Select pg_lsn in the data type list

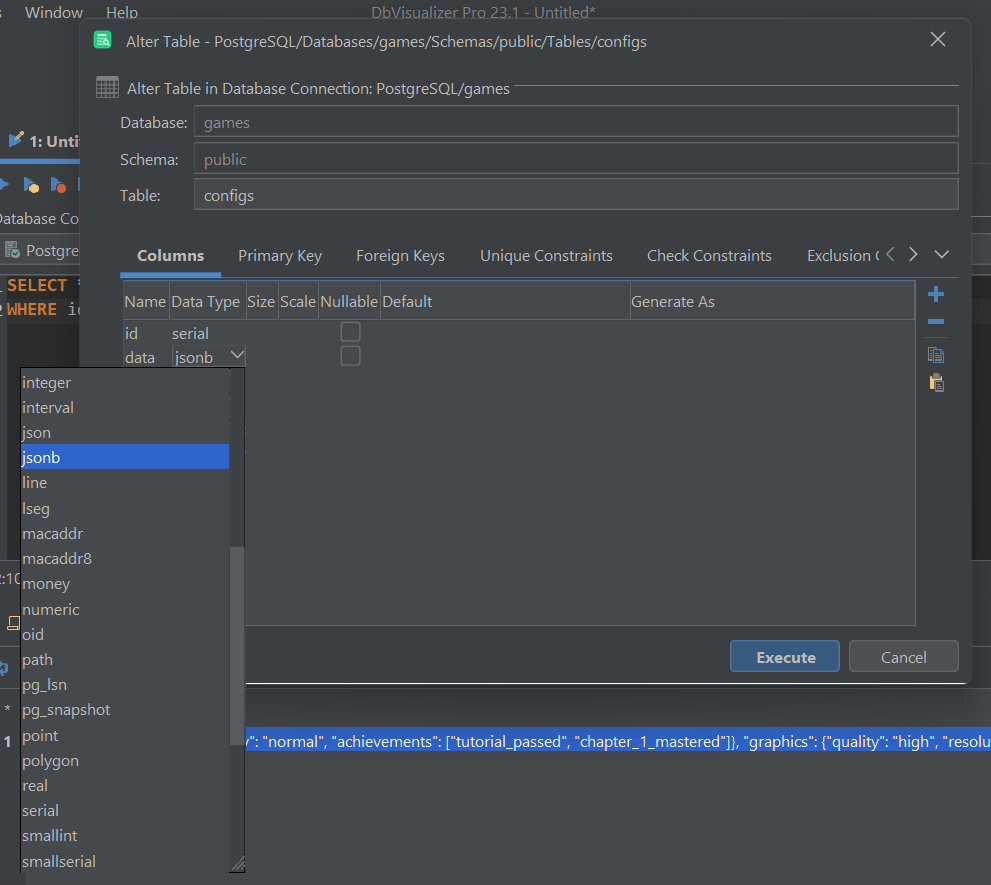125,685
